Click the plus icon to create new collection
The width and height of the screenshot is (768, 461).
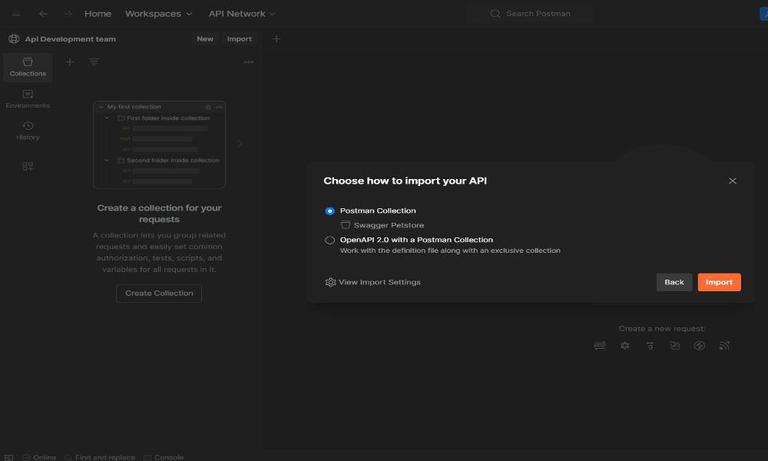pos(69,62)
